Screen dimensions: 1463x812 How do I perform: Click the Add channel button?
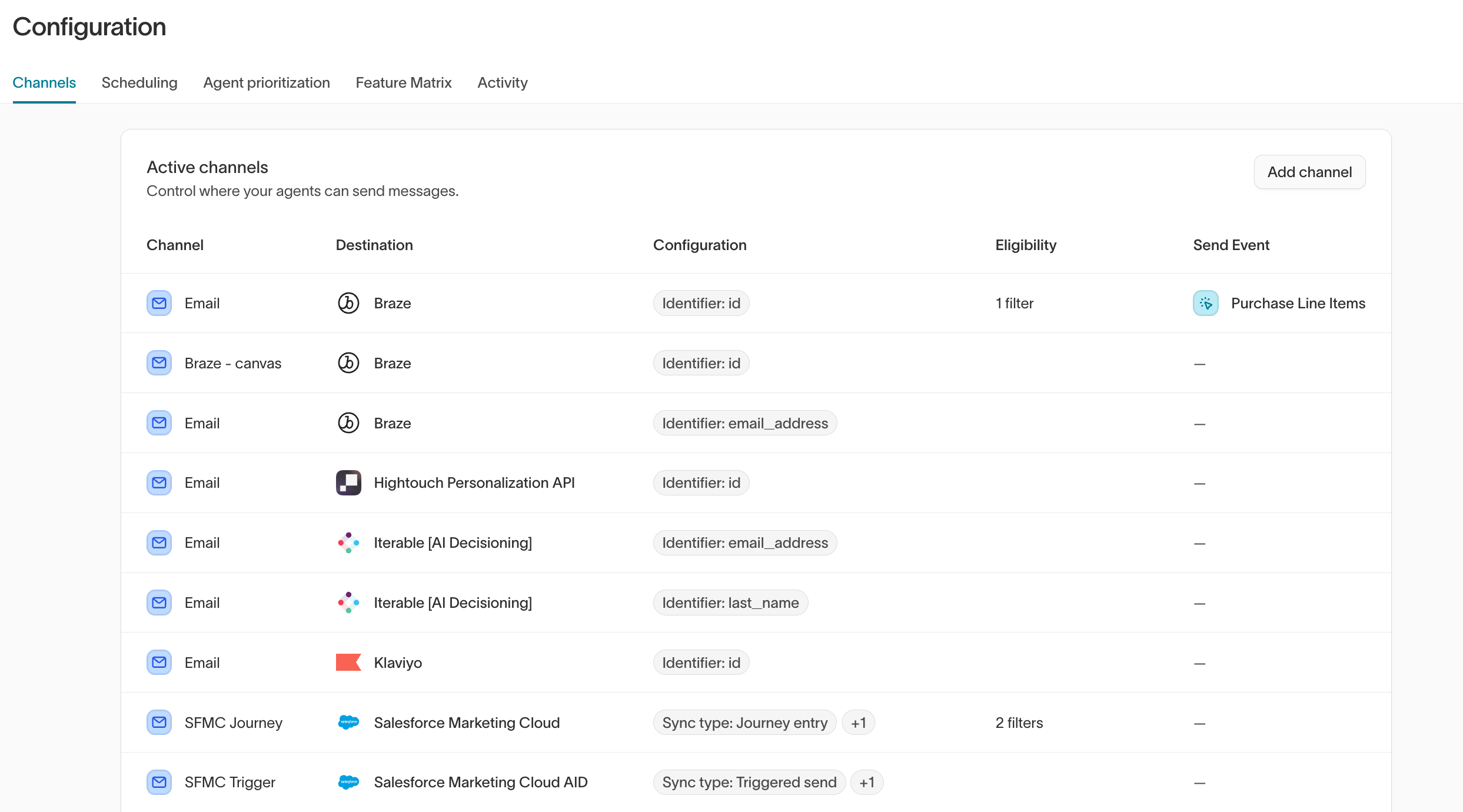(1309, 172)
